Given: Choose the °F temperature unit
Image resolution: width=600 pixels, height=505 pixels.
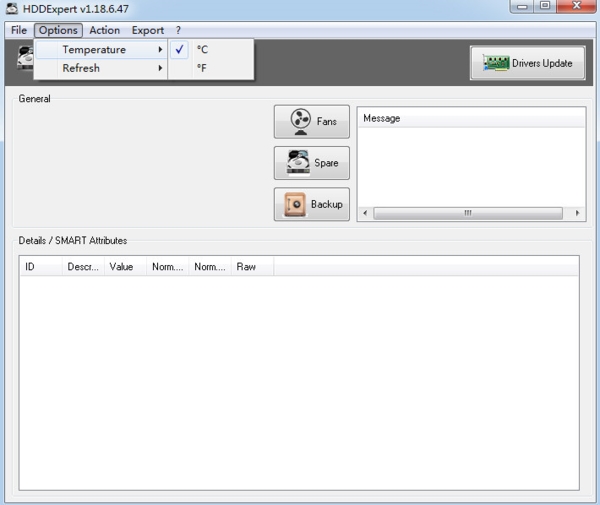Looking at the screenshot, I should pyautogui.click(x=211, y=68).
